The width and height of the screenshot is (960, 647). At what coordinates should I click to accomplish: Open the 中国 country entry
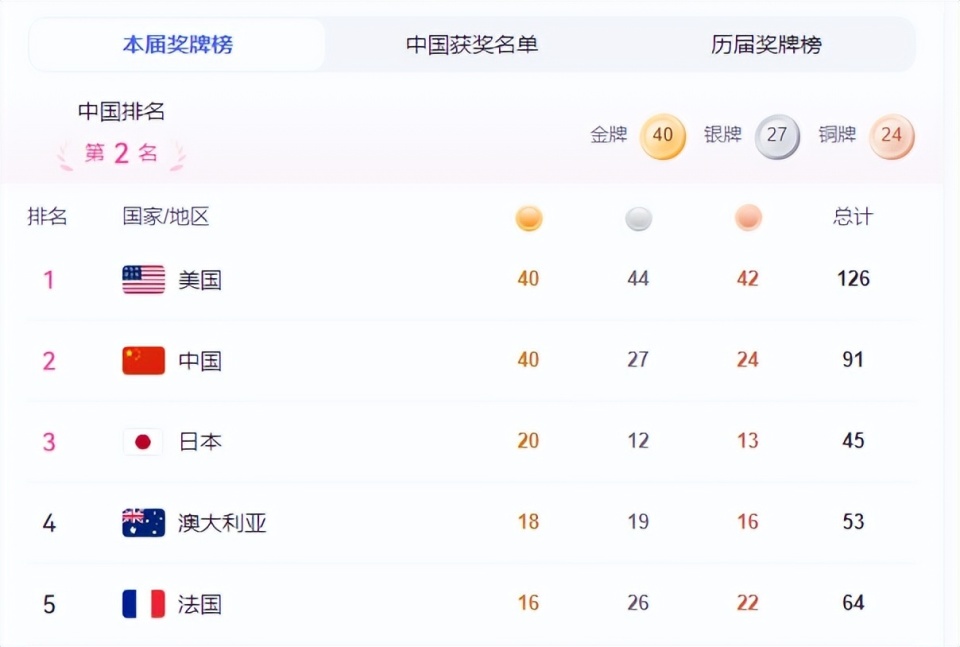point(201,360)
